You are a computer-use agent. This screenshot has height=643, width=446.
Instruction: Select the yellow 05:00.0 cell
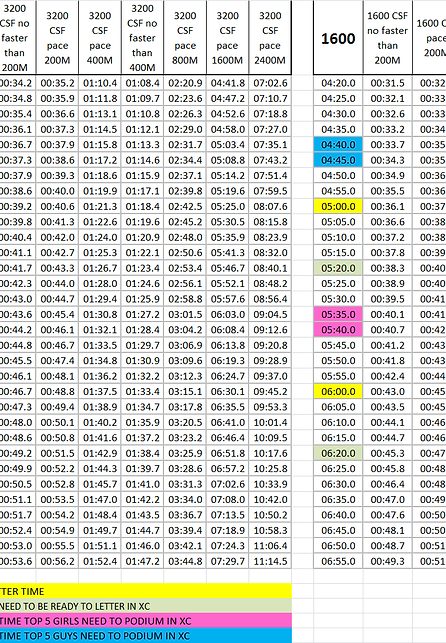click(x=338, y=206)
